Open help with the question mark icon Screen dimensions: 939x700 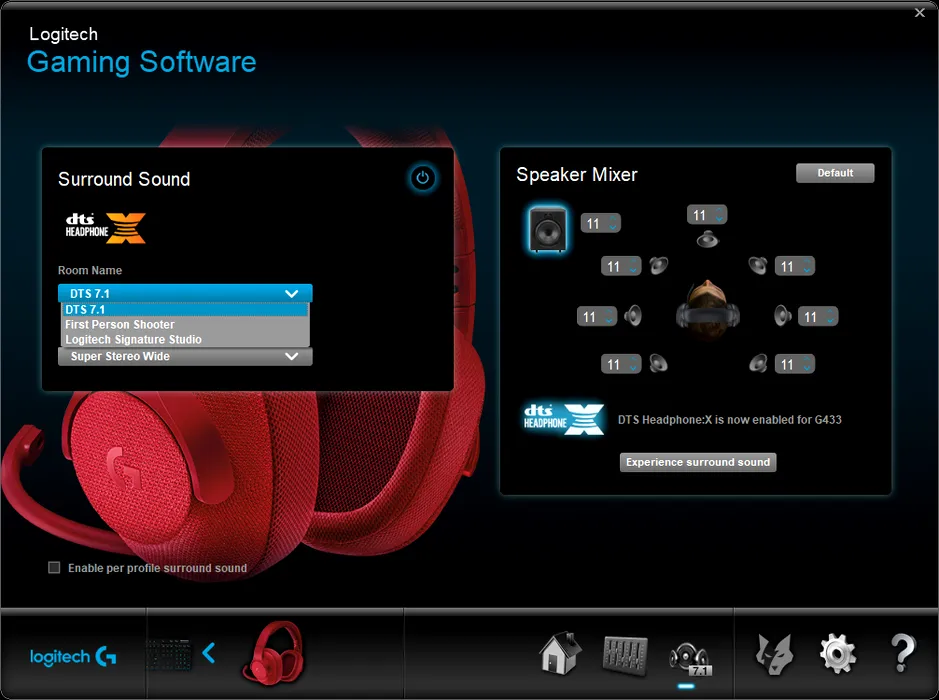[x=902, y=654]
